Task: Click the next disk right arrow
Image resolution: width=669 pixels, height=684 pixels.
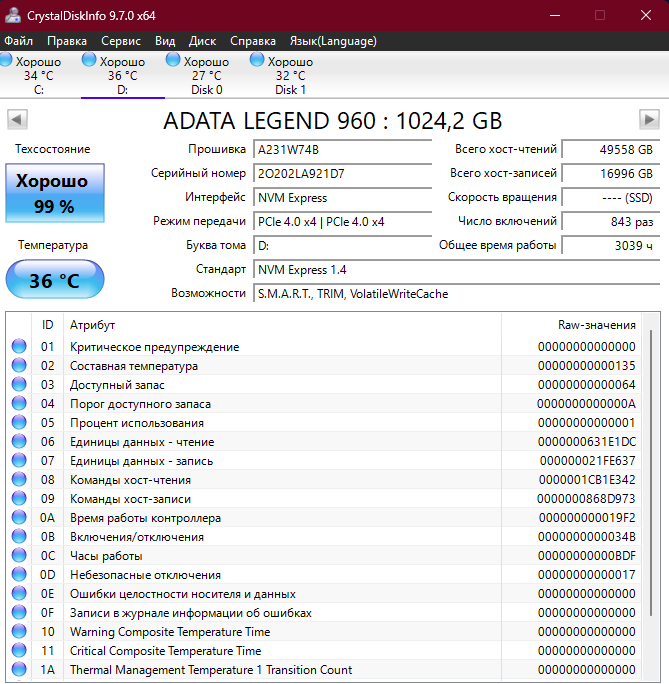Action: 649,120
